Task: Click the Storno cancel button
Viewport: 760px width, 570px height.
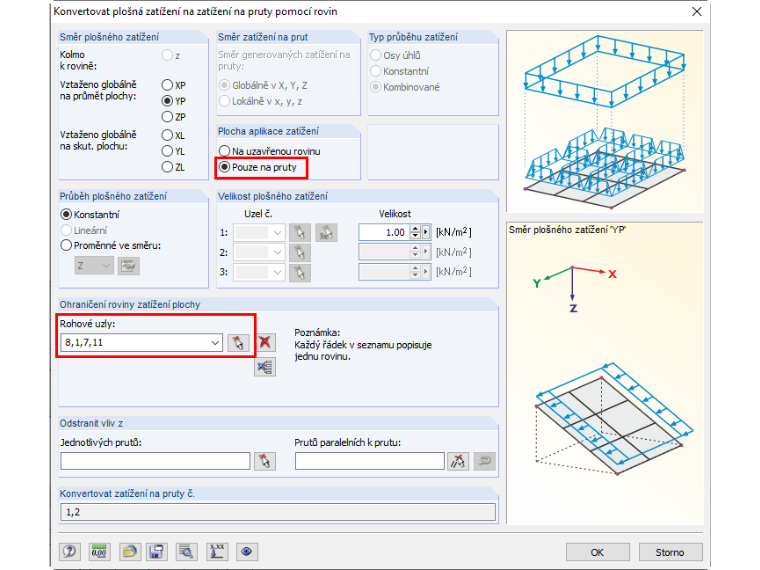Action: (x=670, y=552)
